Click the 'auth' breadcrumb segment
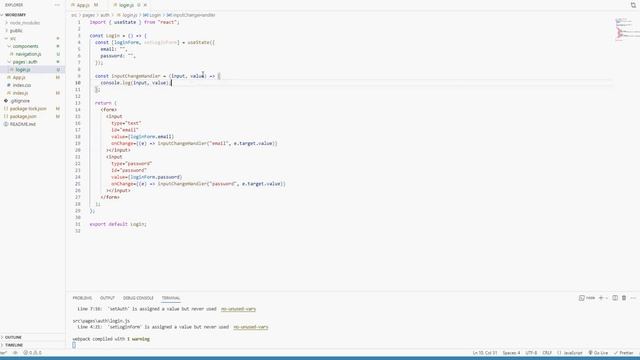This screenshot has height=360, width=640. pos(105,15)
